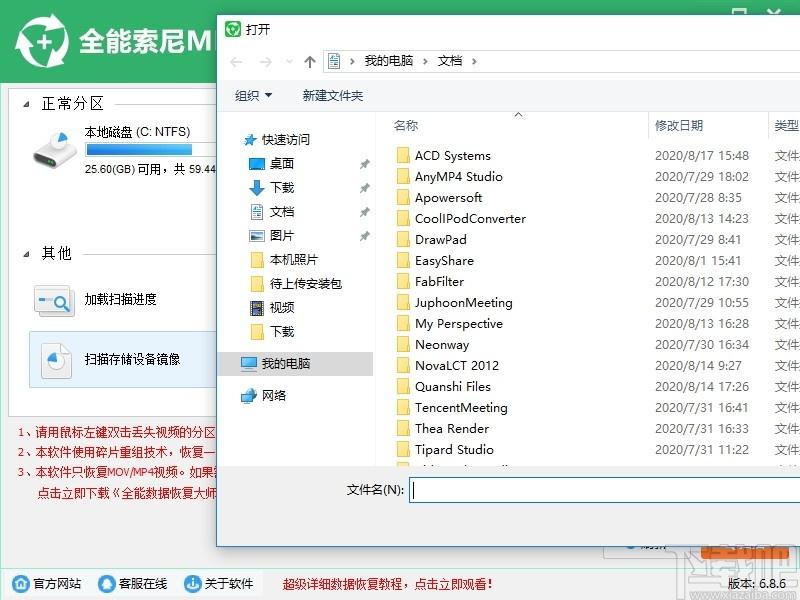Collapse the 正常分区 section in recovery app
The image size is (800, 600).
(x=26, y=104)
